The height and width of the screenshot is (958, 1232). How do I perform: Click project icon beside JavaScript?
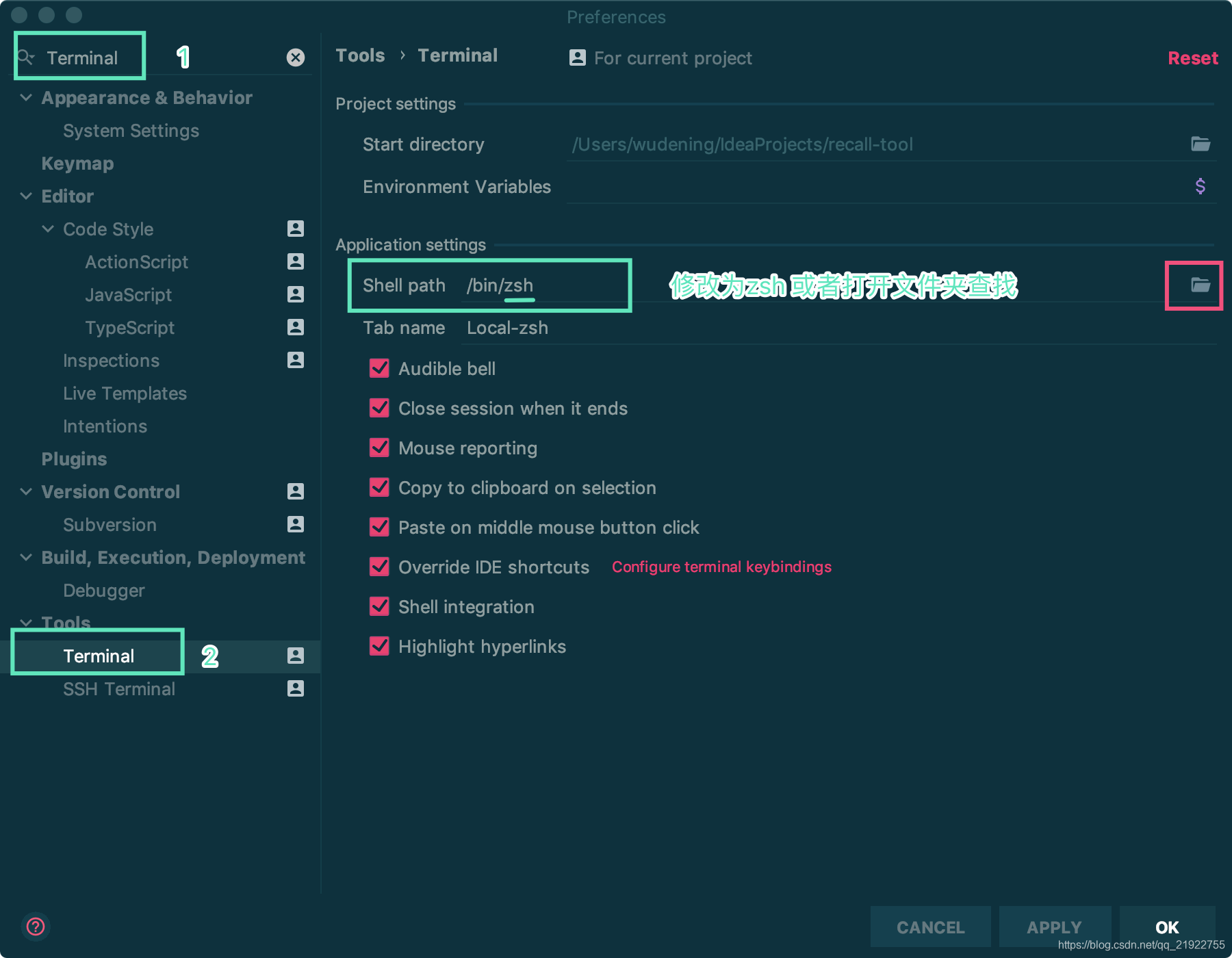(296, 294)
